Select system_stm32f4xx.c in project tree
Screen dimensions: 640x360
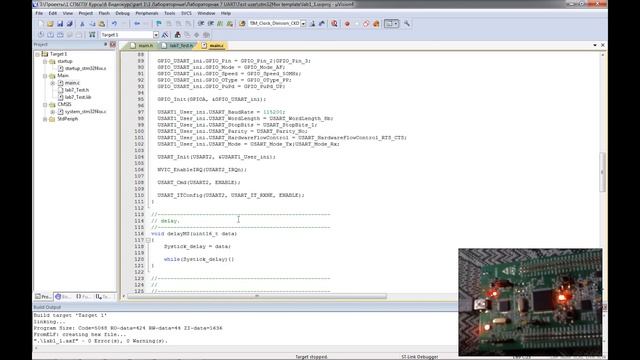pos(85,111)
